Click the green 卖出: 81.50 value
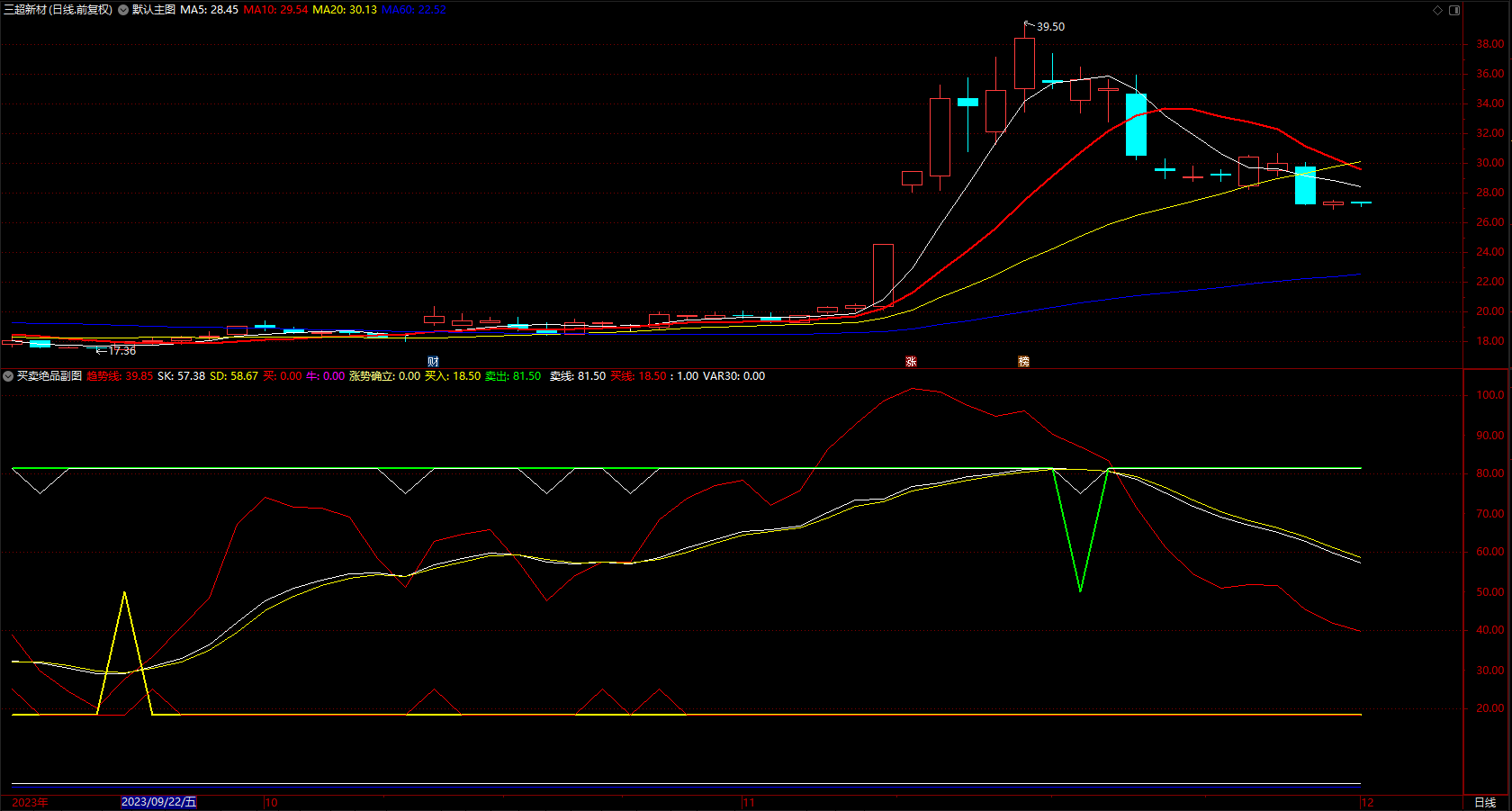The image size is (1512, 811). coord(513,376)
